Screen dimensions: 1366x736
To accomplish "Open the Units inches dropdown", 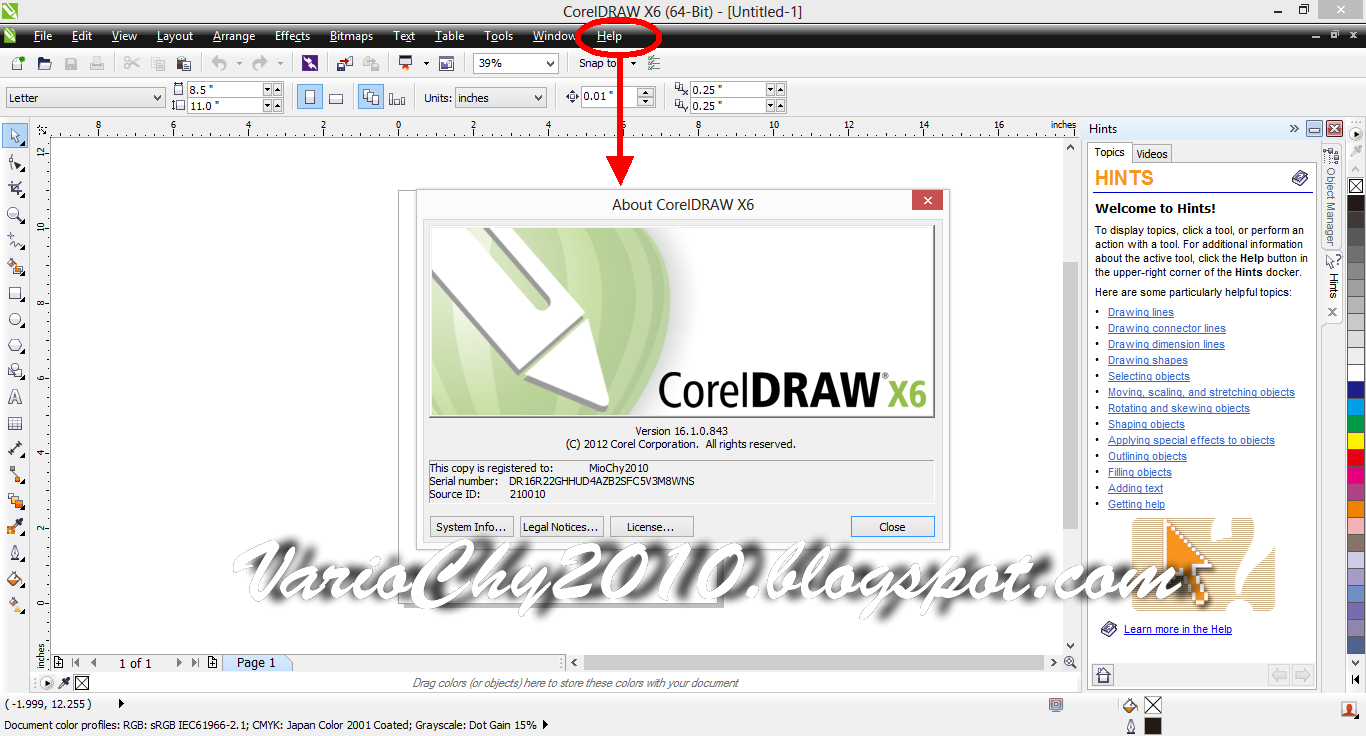I will pos(539,97).
